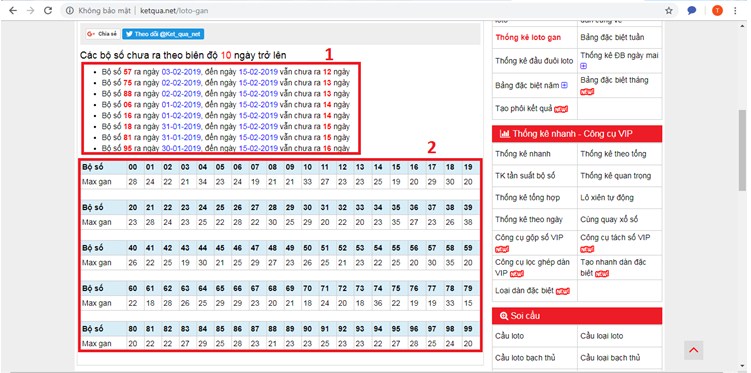Click the browser forward arrow

(x=31, y=11)
